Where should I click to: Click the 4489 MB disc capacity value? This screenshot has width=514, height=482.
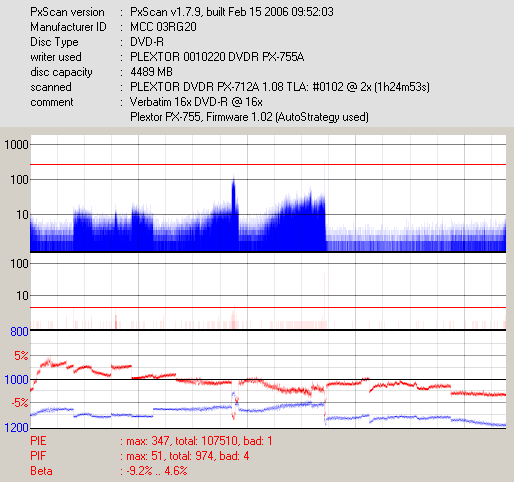151,72
